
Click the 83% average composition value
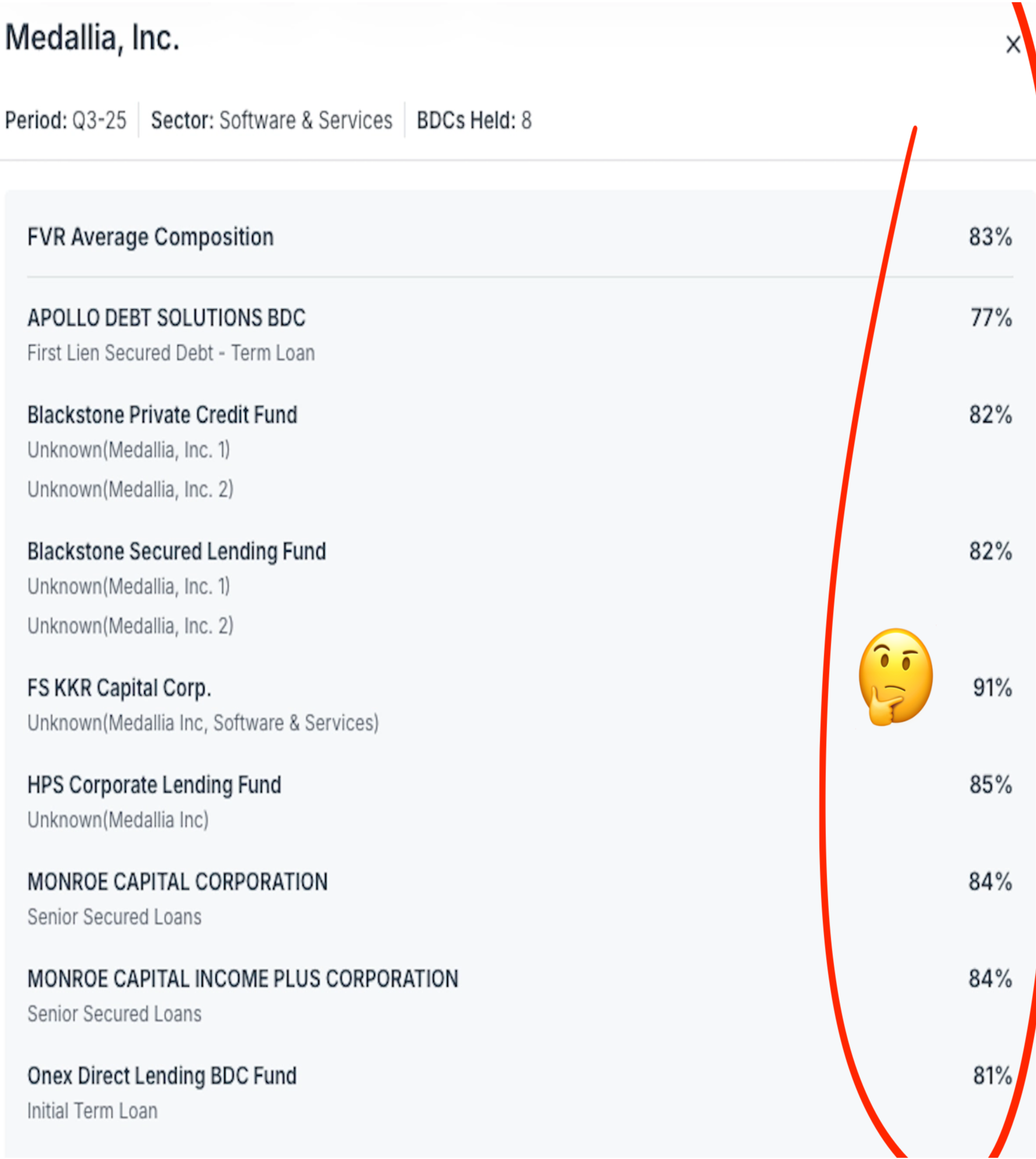[990, 237]
